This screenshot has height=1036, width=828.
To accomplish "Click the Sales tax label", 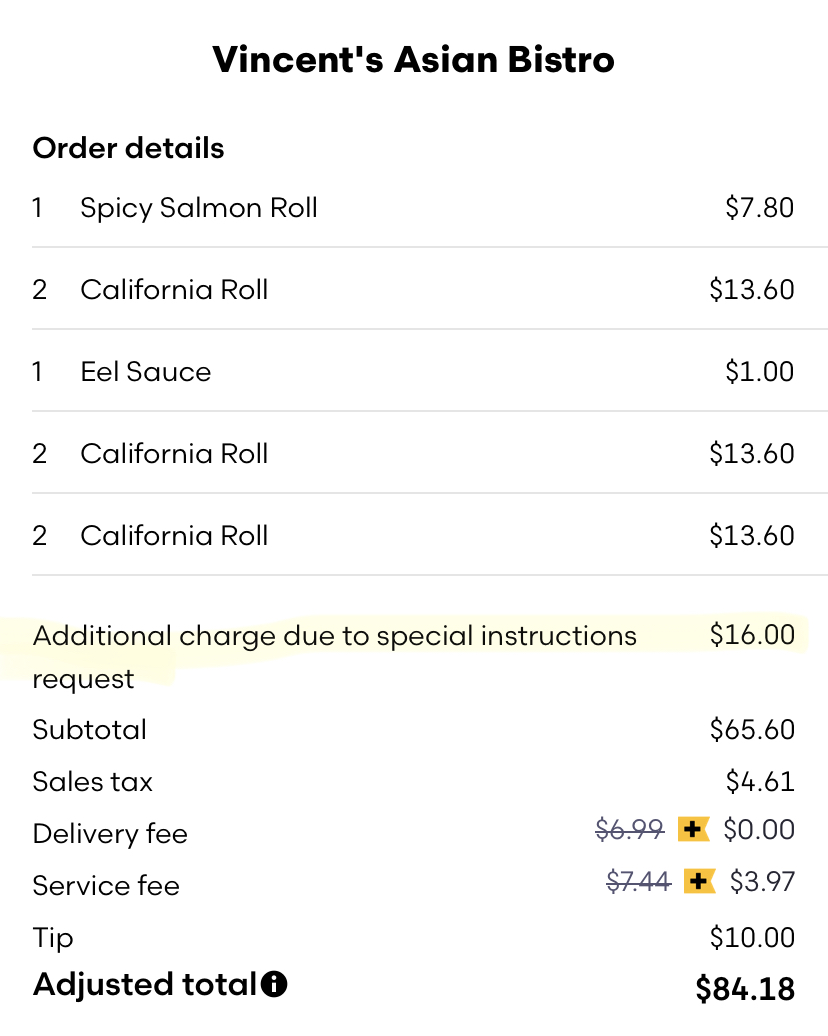I will [x=93, y=782].
